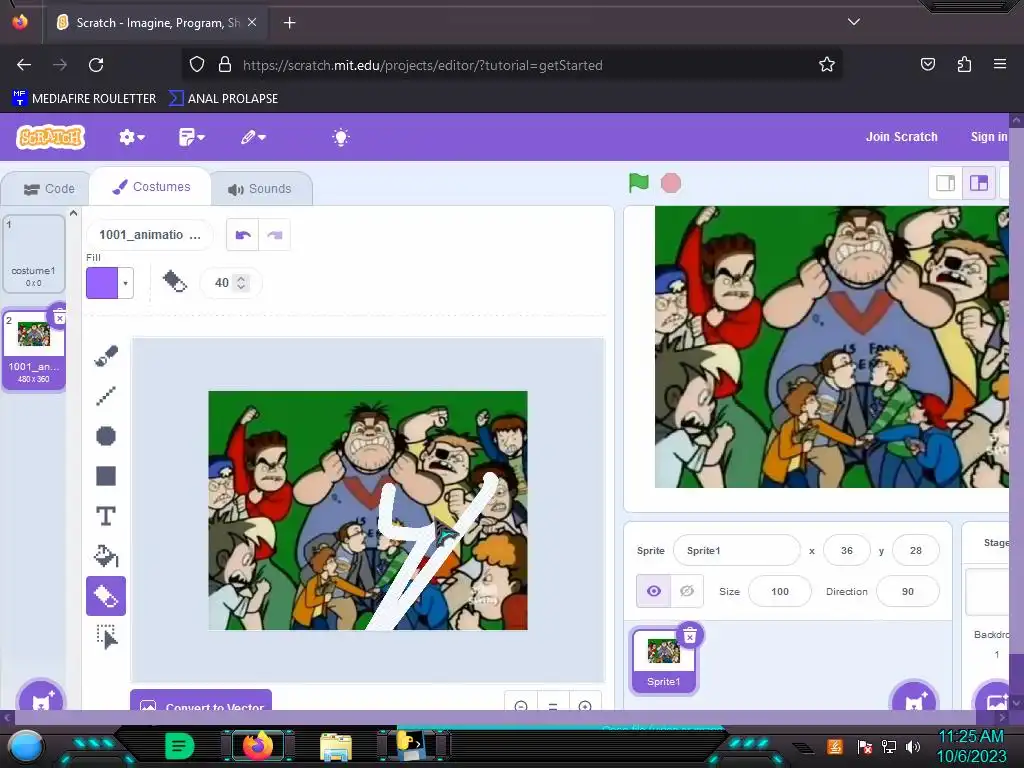The height and width of the screenshot is (768, 1024).
Task: Select the Circle tool
Action: pos(106,436)
